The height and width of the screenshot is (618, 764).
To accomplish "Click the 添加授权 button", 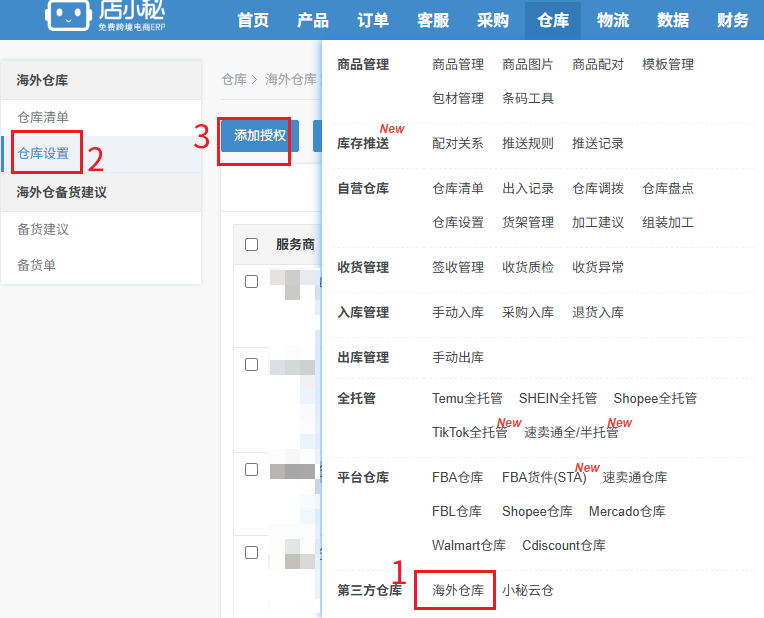I will 260,135.
